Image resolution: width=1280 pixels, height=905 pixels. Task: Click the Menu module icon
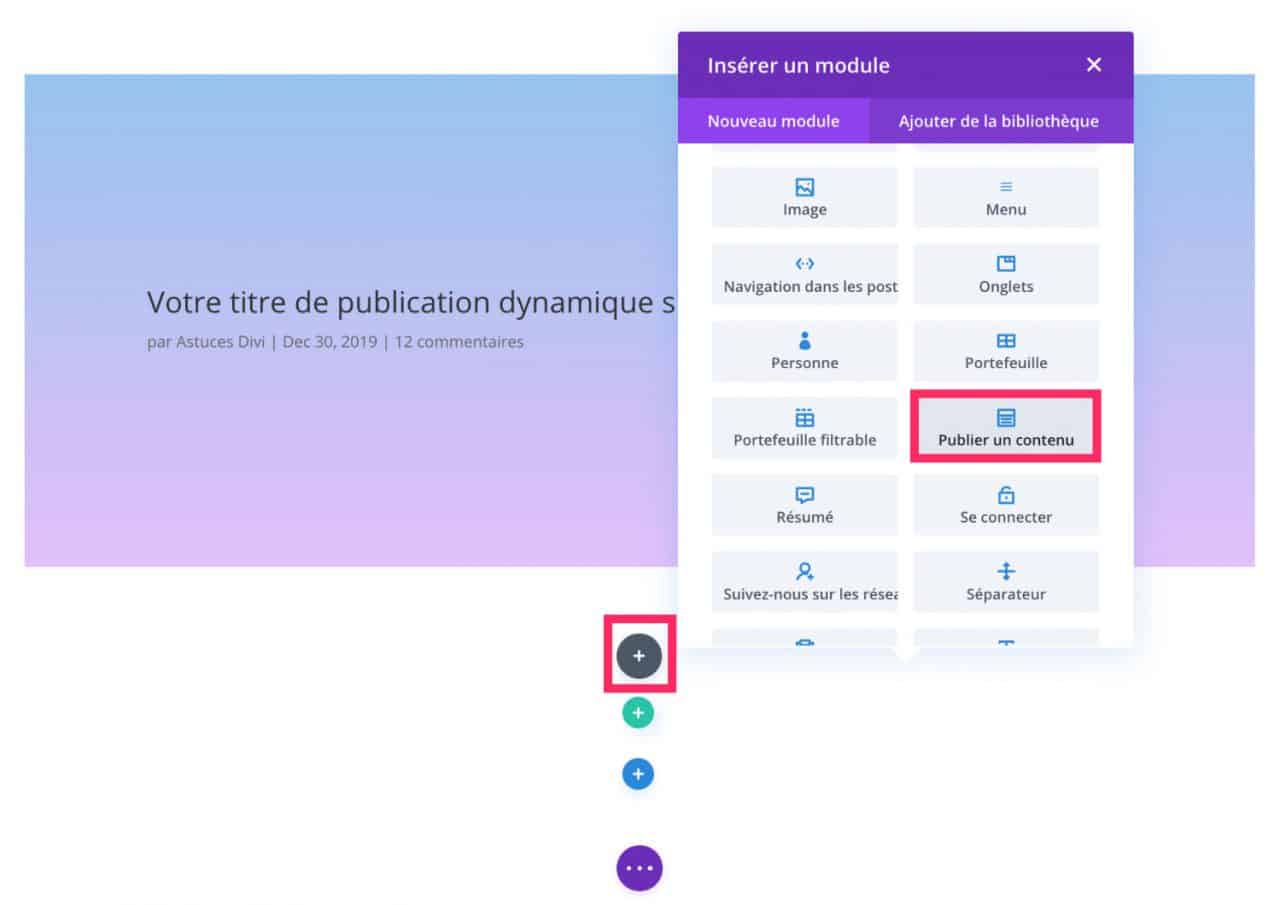[1005, 197]
